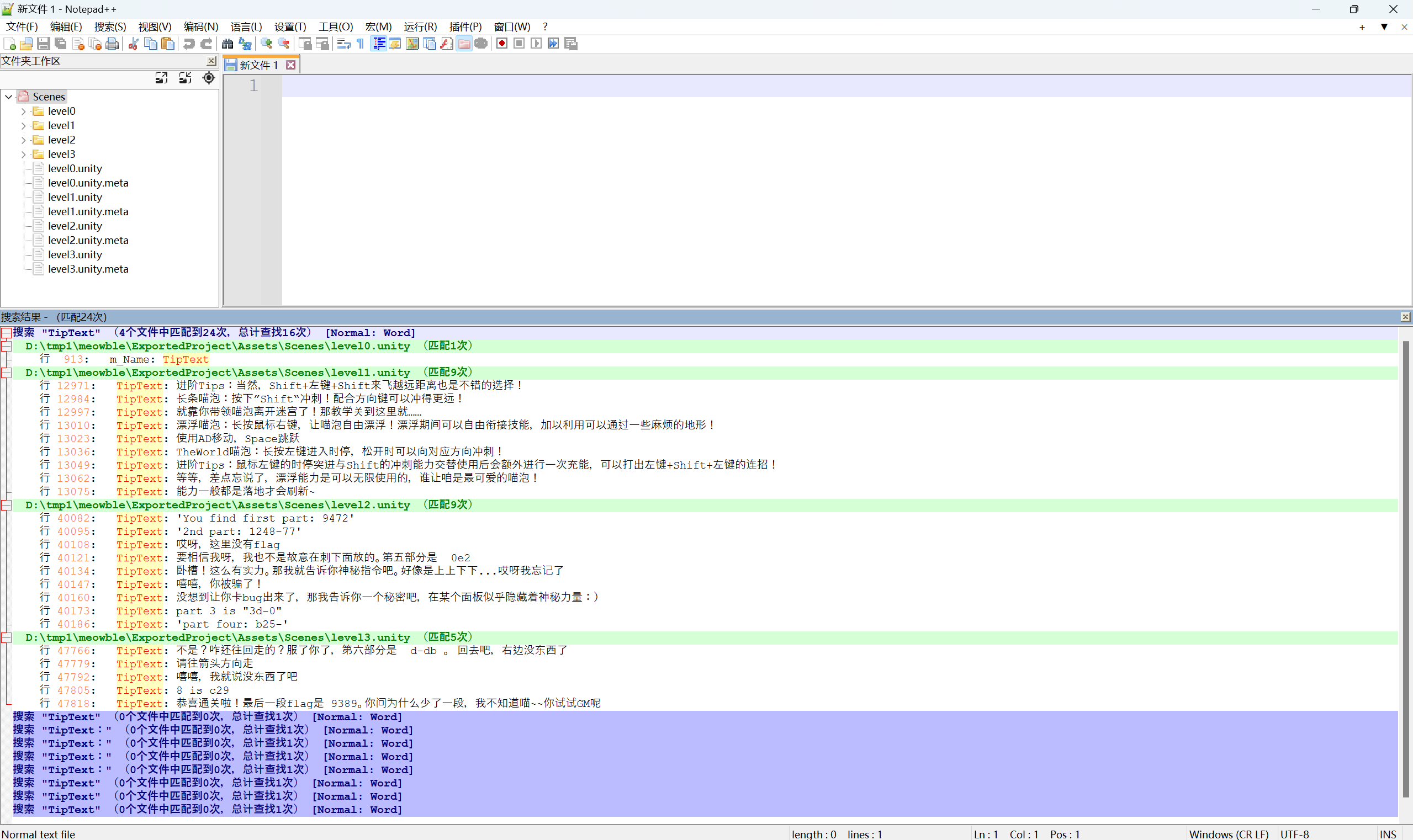The height and width of the screenshot is (840, 1413).
Task: Select the 新文件 1 tab
Action: 258,65
